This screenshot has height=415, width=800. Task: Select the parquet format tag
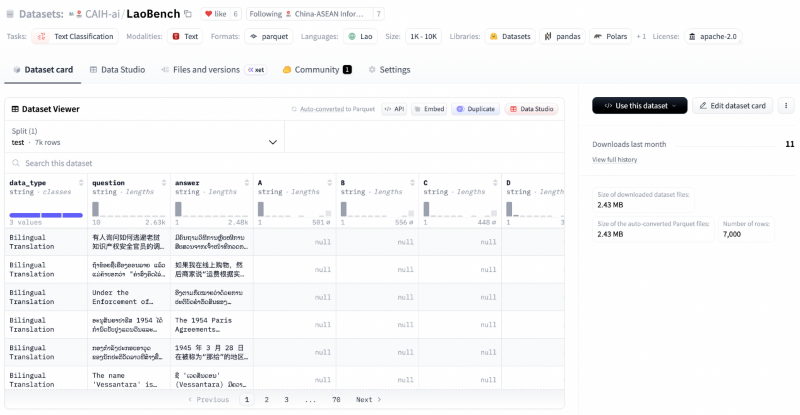tap(267, 36)
